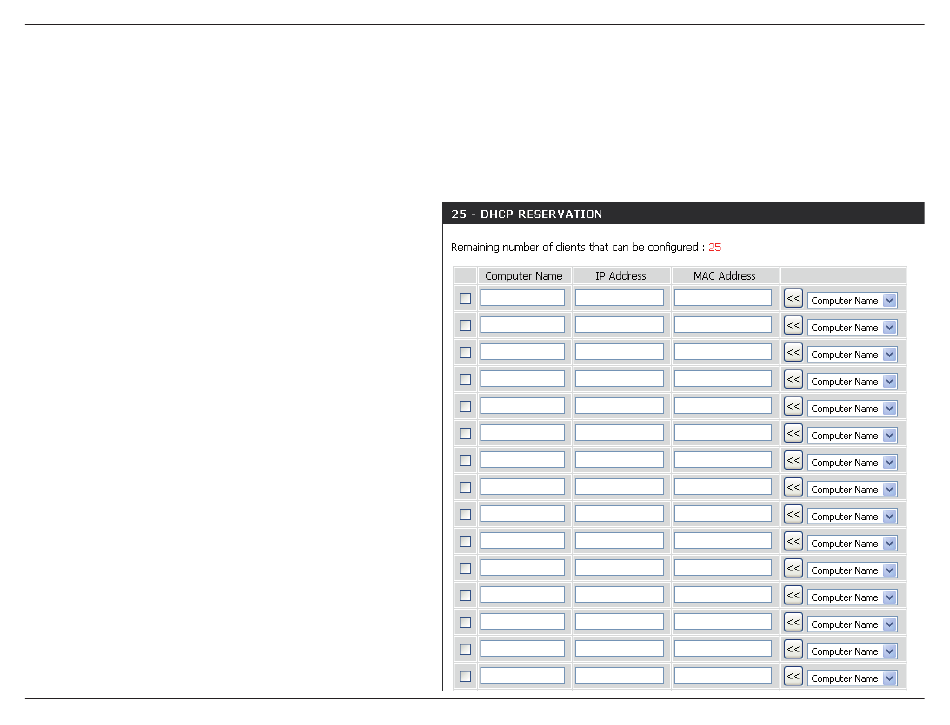Click the red '25' remaining clients count
The image size is (950, 725).
(x=715, y=247)
